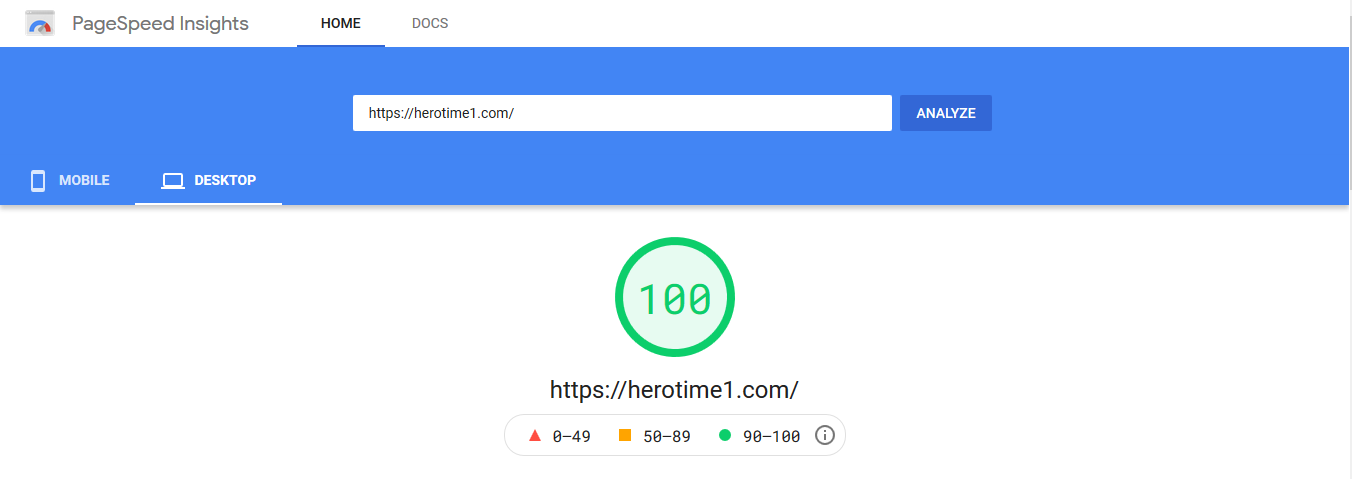Select the DESKTOP tab
The width and height of the screenshot is (1352, 479).
208,181
